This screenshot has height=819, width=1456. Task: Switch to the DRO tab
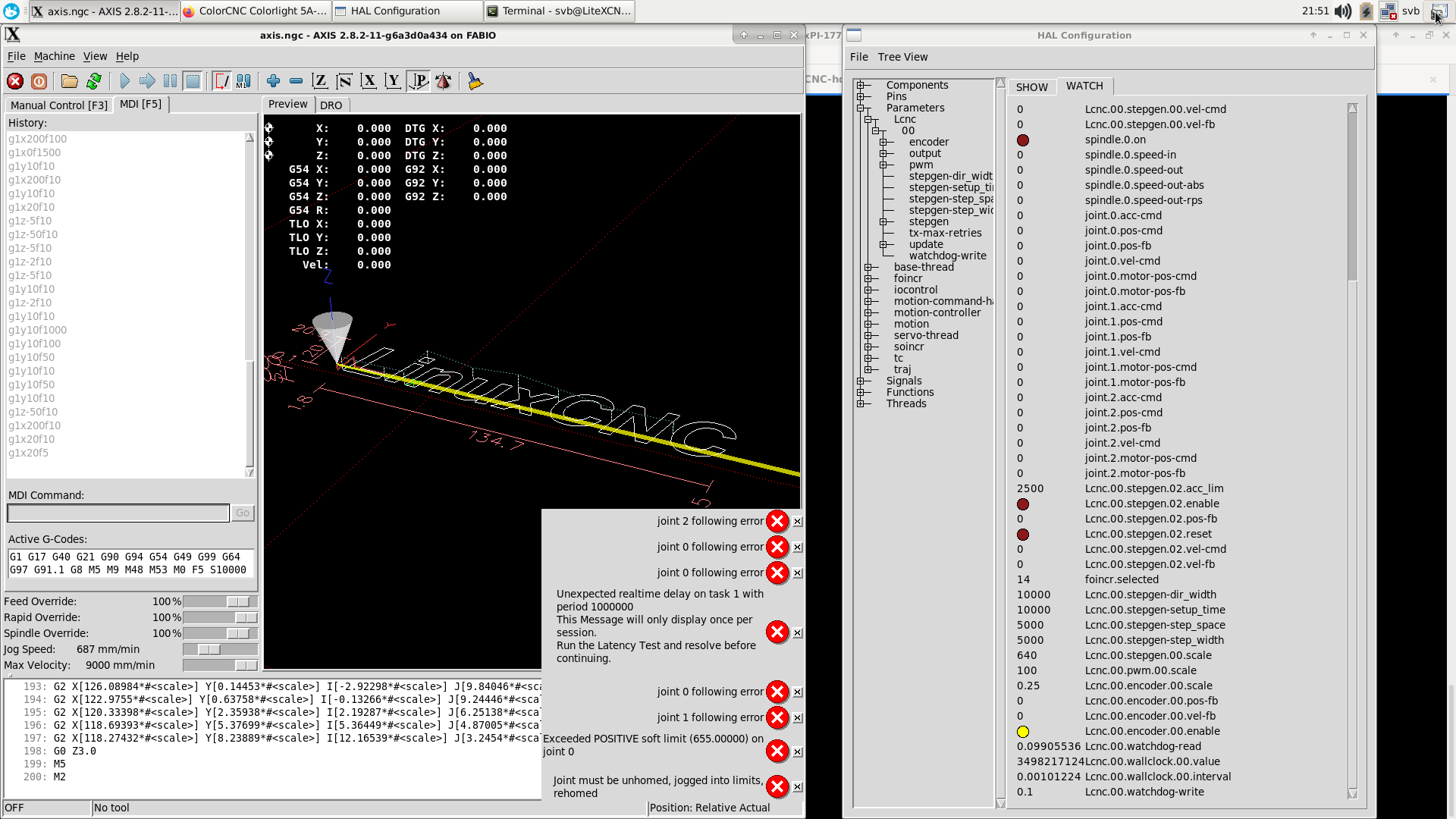pos(331,105)
